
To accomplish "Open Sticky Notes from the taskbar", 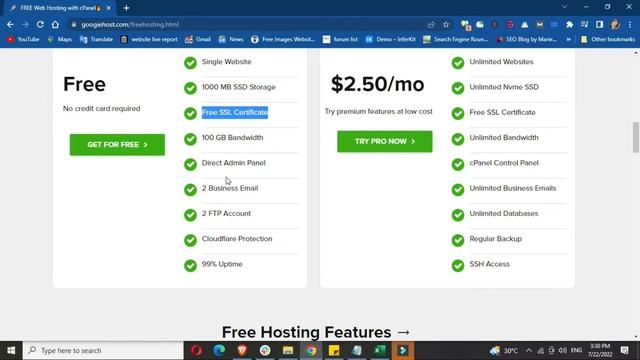I will click(x=334, y=350).
